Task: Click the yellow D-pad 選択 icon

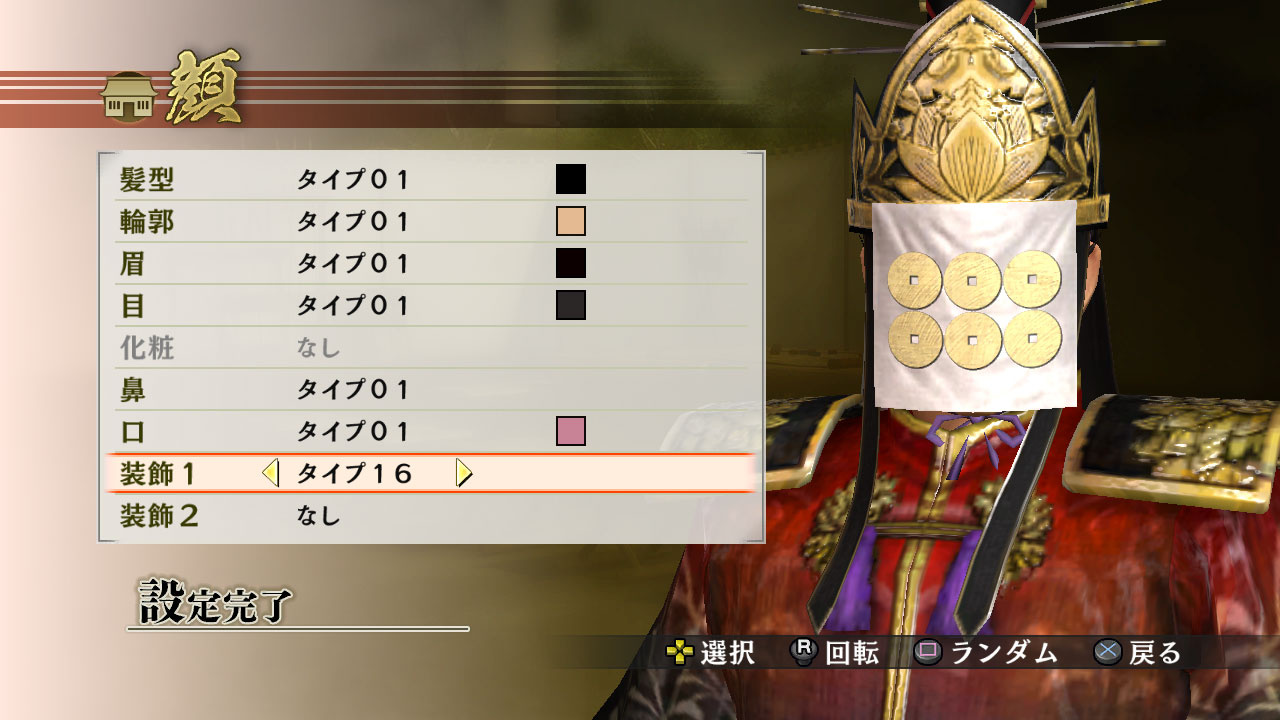Action: coord(680,653)
